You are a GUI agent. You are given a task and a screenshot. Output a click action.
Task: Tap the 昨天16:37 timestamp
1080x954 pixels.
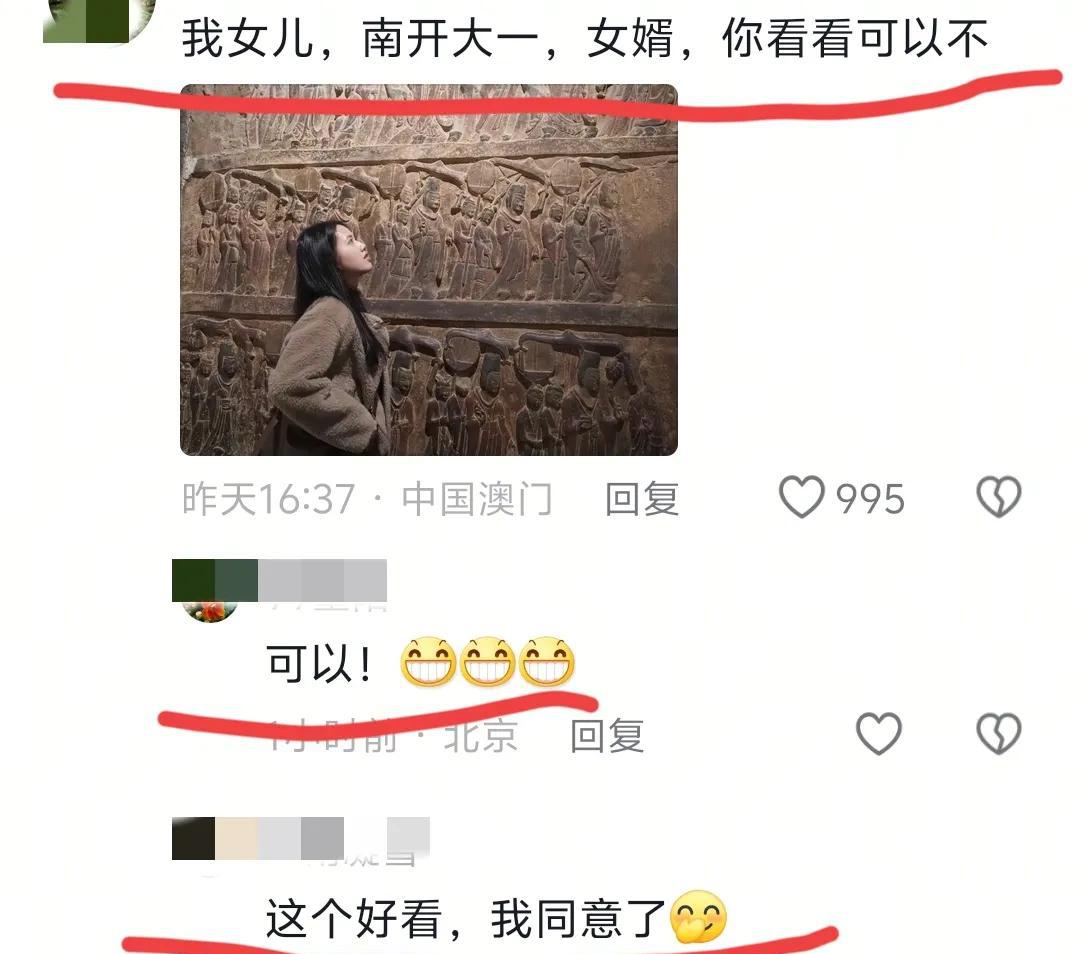click(x=269, y=499)
